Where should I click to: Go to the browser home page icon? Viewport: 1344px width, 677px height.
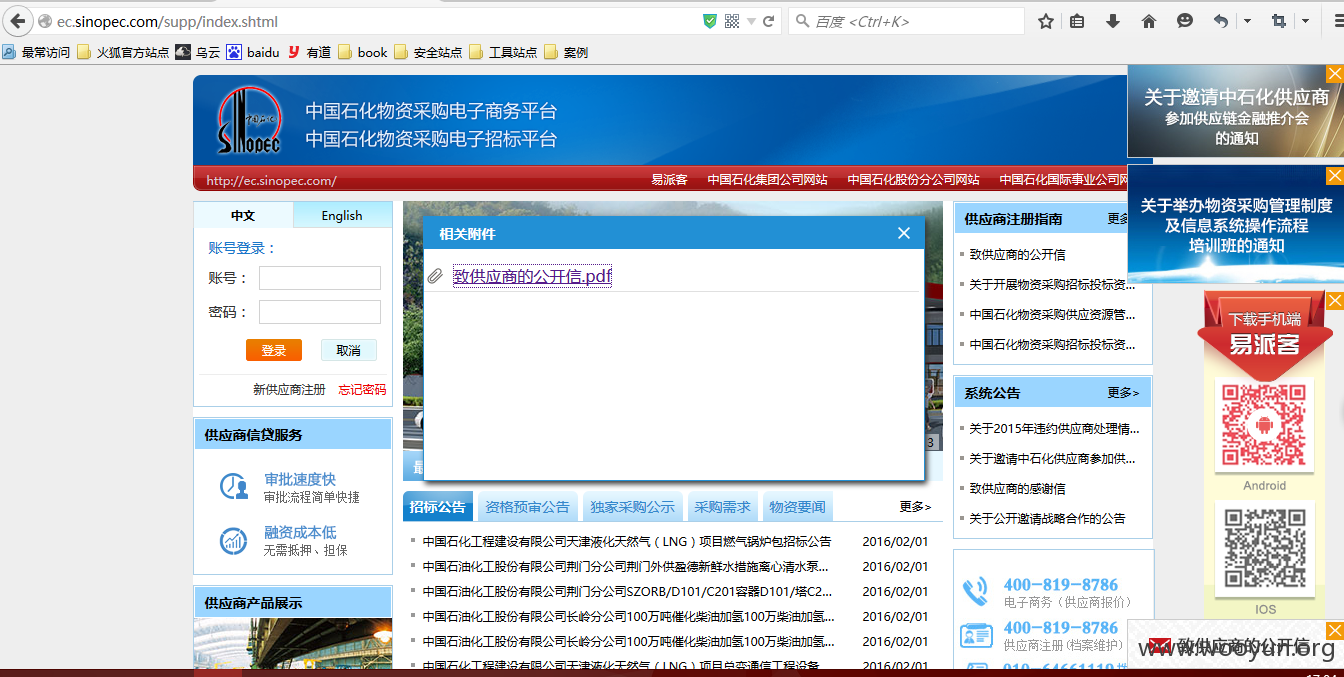(x=1149, y=21)
